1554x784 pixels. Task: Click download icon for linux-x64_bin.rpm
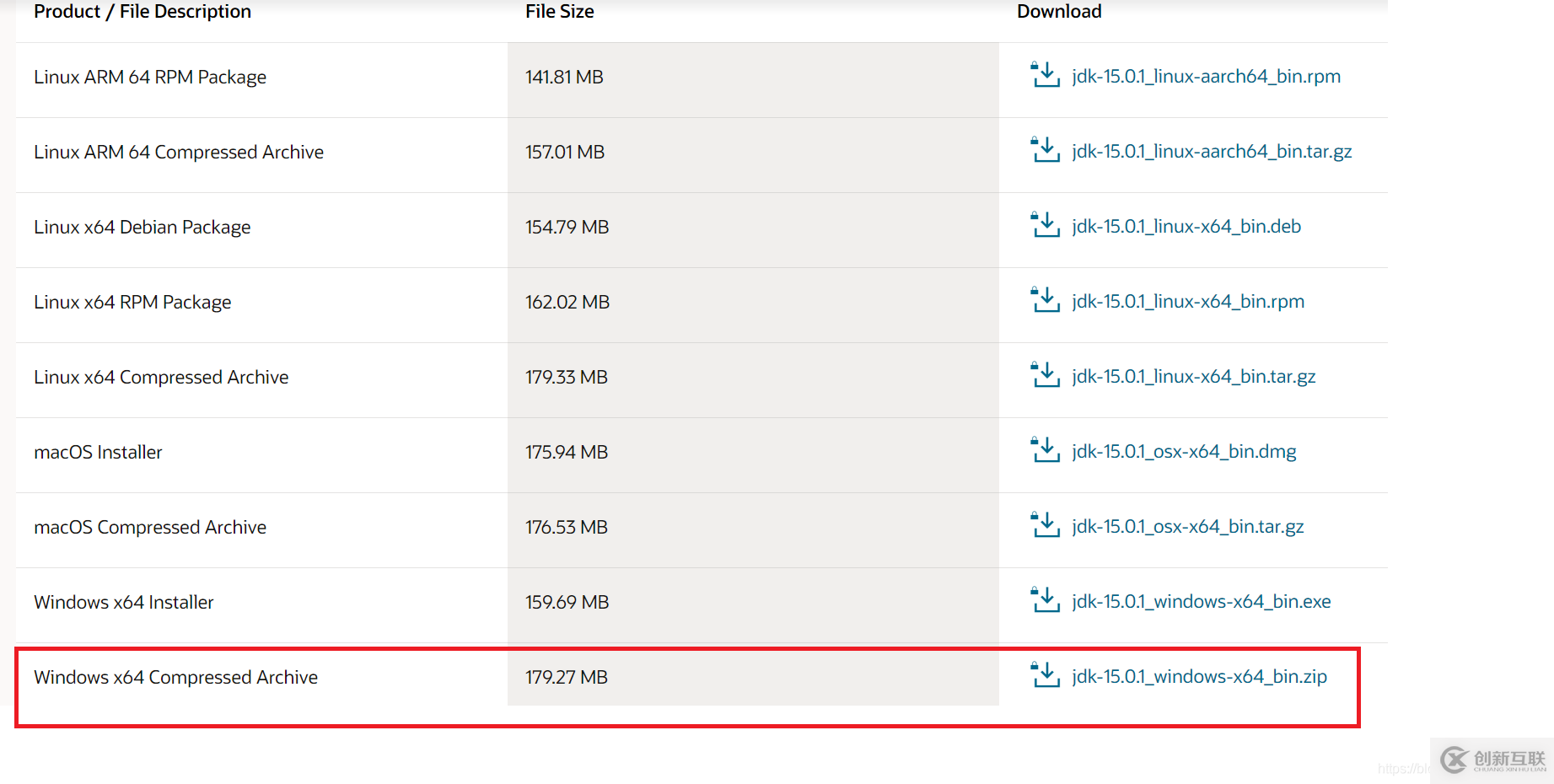tap(1045, 299)
